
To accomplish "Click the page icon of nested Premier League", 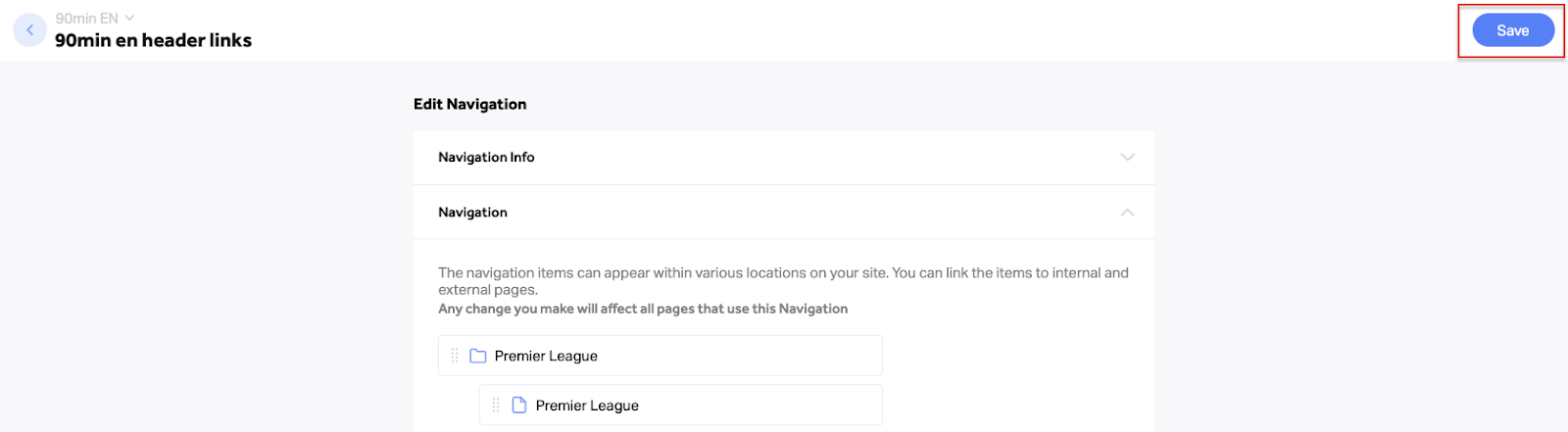I will point(519,405).
